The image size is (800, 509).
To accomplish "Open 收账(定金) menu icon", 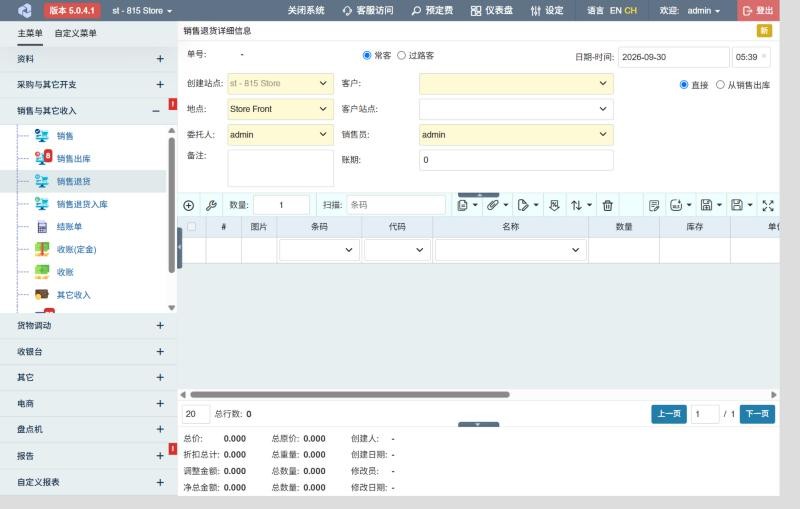I will [x=42, y=249].
